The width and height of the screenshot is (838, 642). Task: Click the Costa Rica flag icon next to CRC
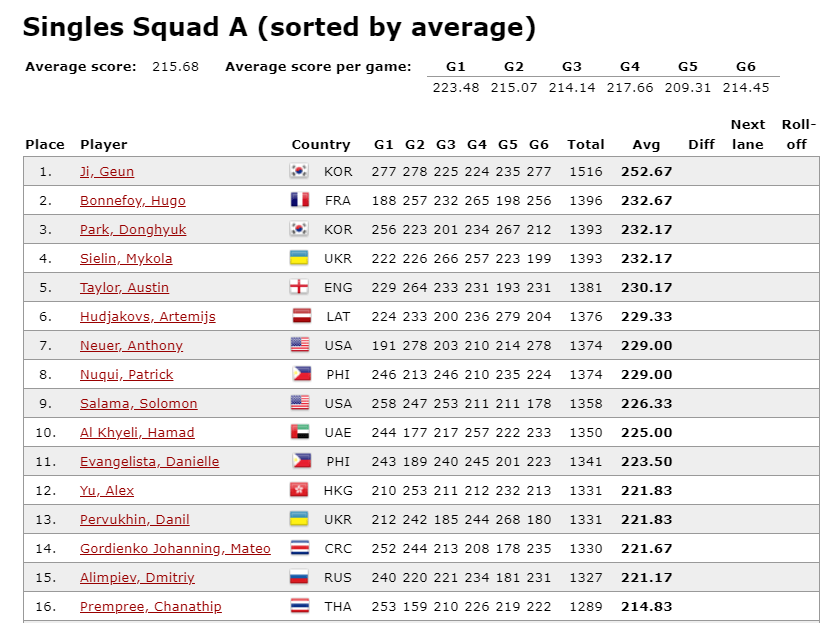(x=299, y=548)
